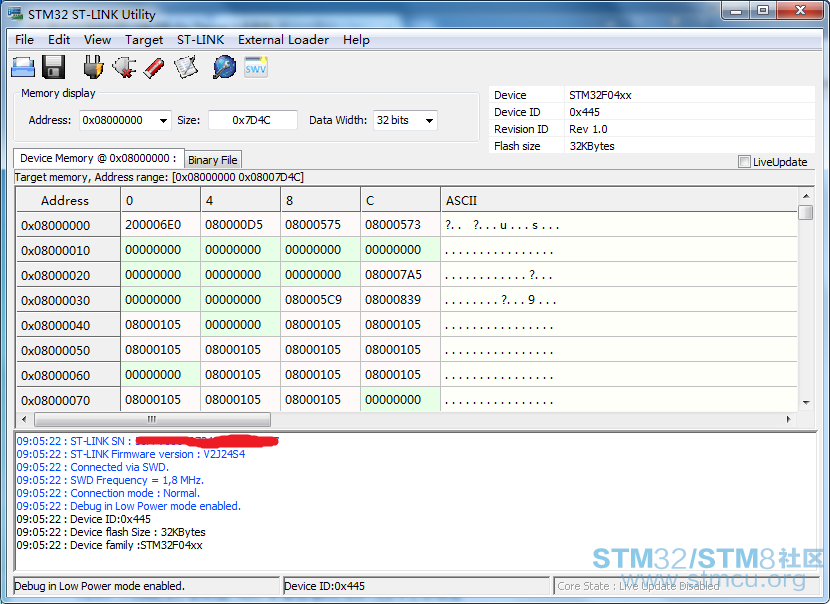This screenshot has height=604, width=830.
Task: Click address row 0x08000040
Action: (68, 325)
